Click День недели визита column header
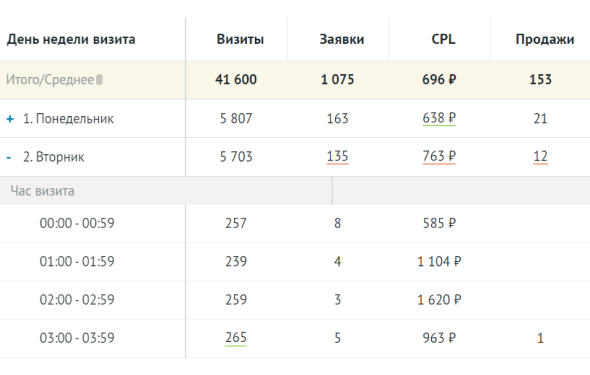Viewport: 590px width, 375px height. (x=71, y=39)
